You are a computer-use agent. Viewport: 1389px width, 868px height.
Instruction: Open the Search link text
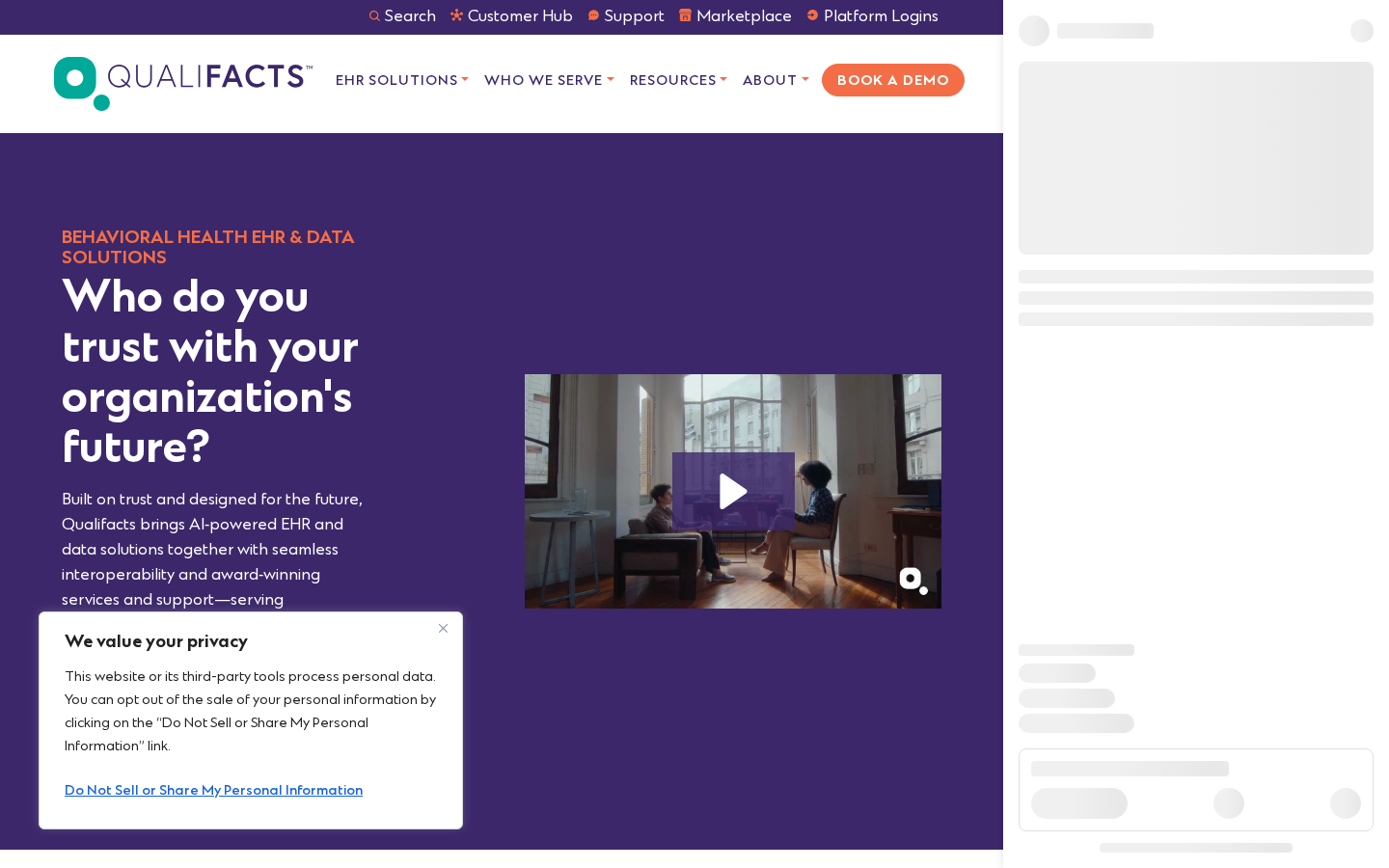(x=410, y=15)
